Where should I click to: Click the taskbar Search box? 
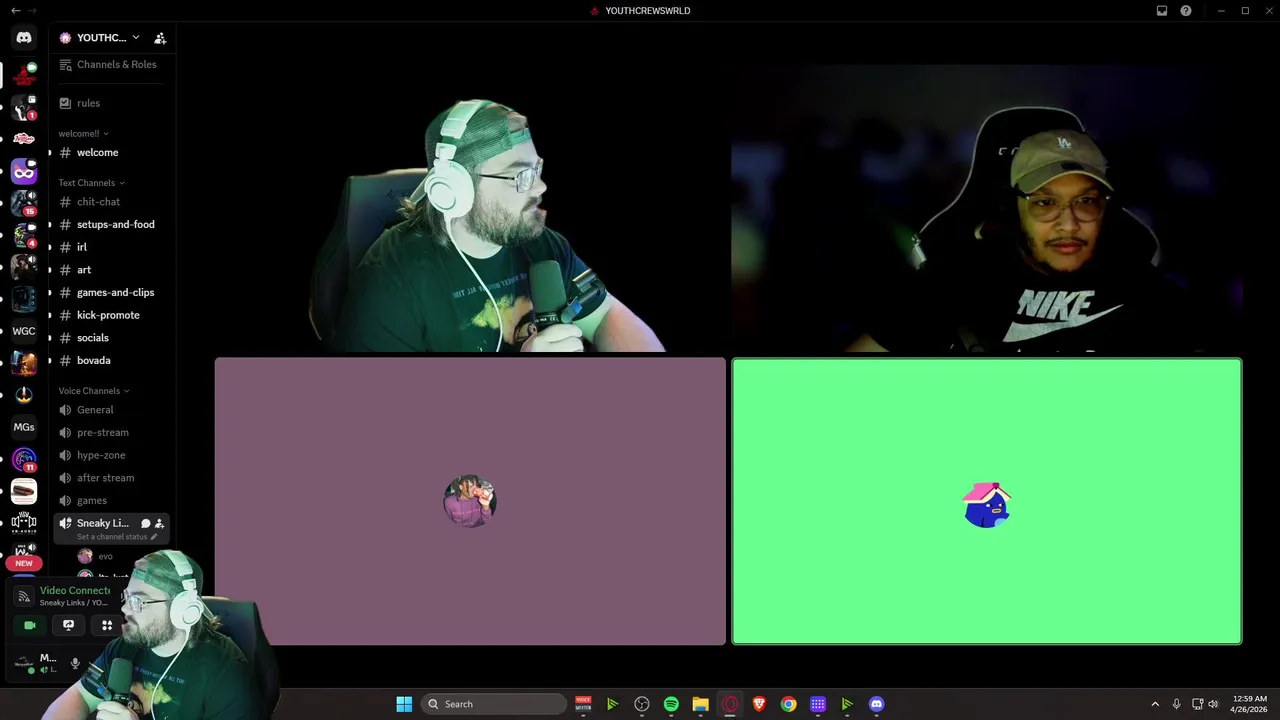(x=494, y=704)
